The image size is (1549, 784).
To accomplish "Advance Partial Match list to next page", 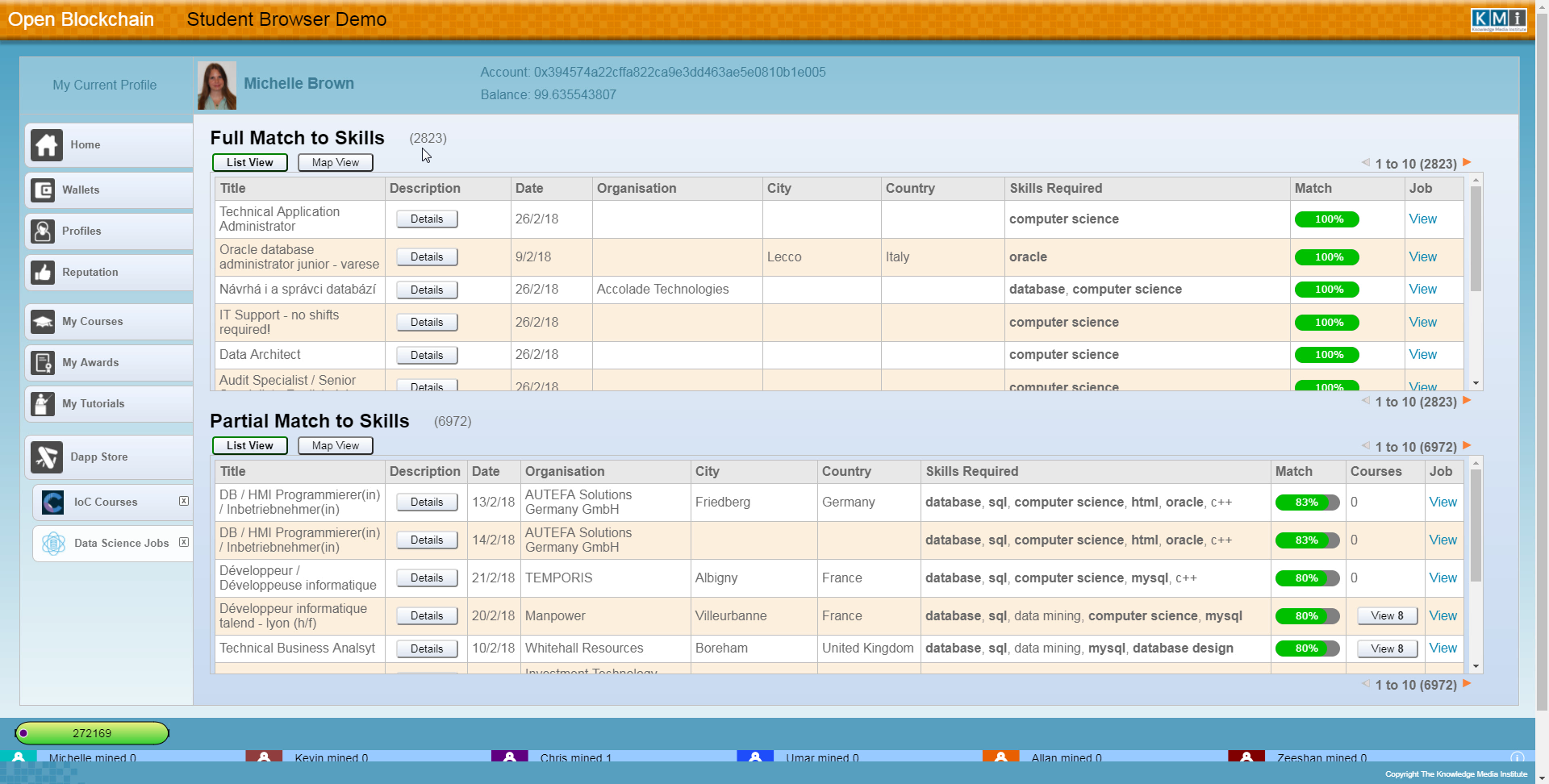I will point(1467,445).
